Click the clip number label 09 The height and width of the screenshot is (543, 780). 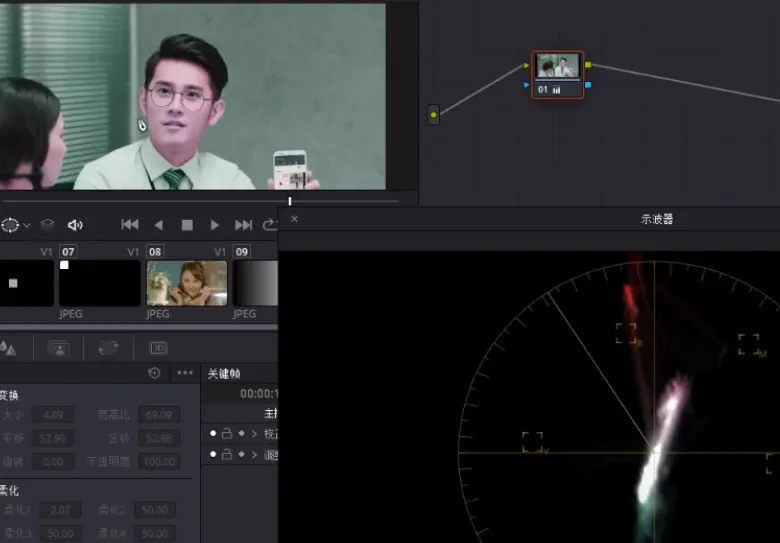pyautogui.click(x=242, y=252)
